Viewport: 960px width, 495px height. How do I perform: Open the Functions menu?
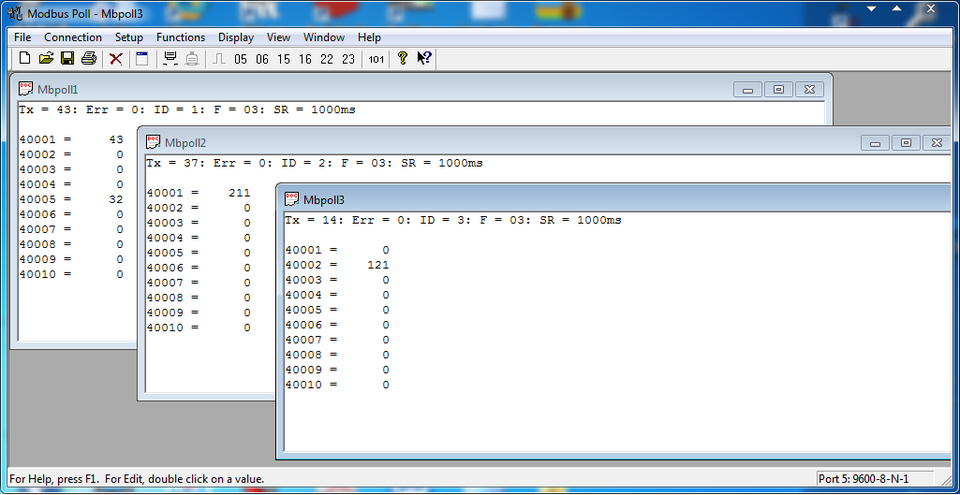[x=181, y=37]
